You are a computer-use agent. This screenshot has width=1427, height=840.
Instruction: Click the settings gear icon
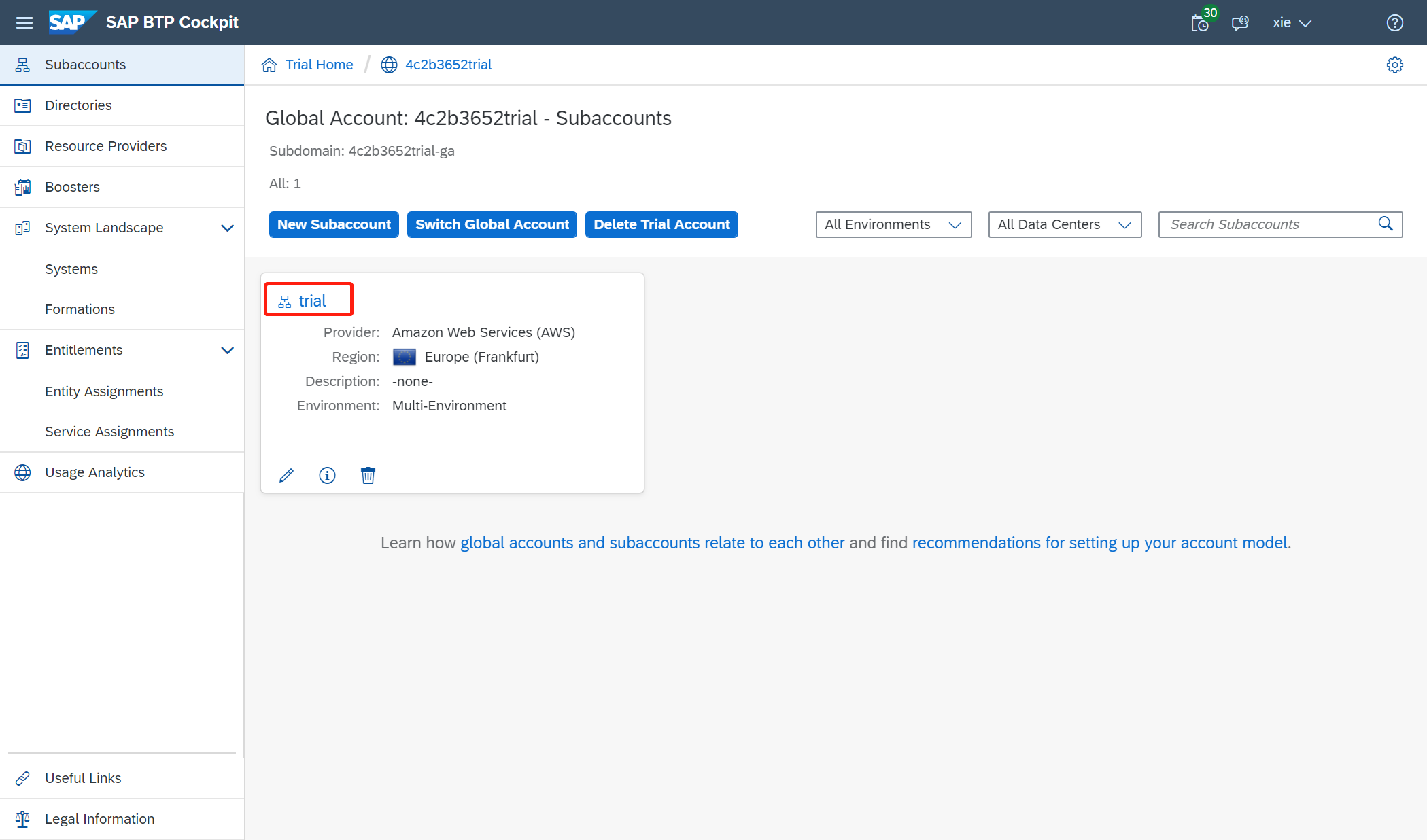coord(1394,65)
